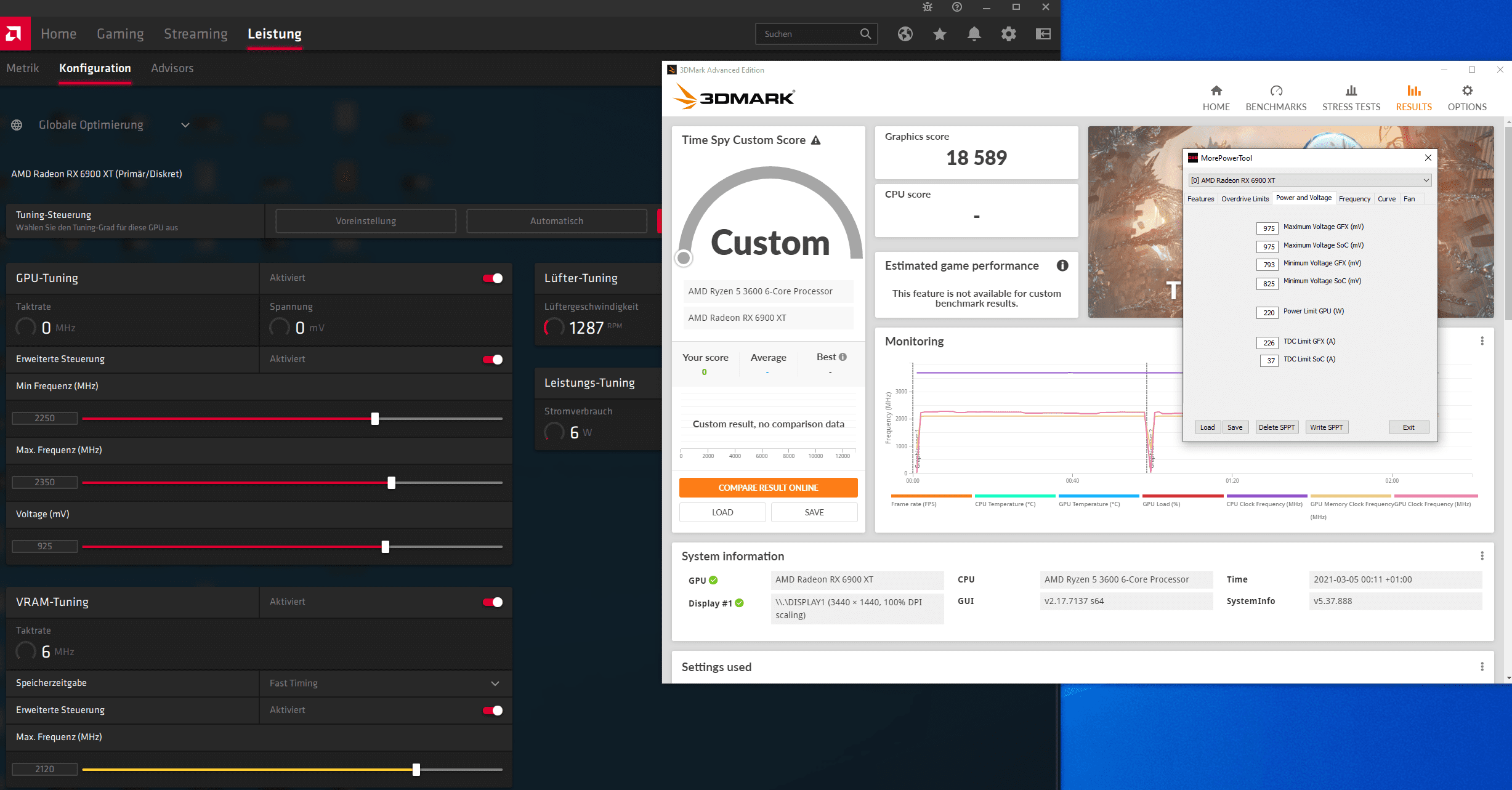This screenshot has height=790, width=1512.
Task: Switch to the Streaming tab
Action: [196, 34]
